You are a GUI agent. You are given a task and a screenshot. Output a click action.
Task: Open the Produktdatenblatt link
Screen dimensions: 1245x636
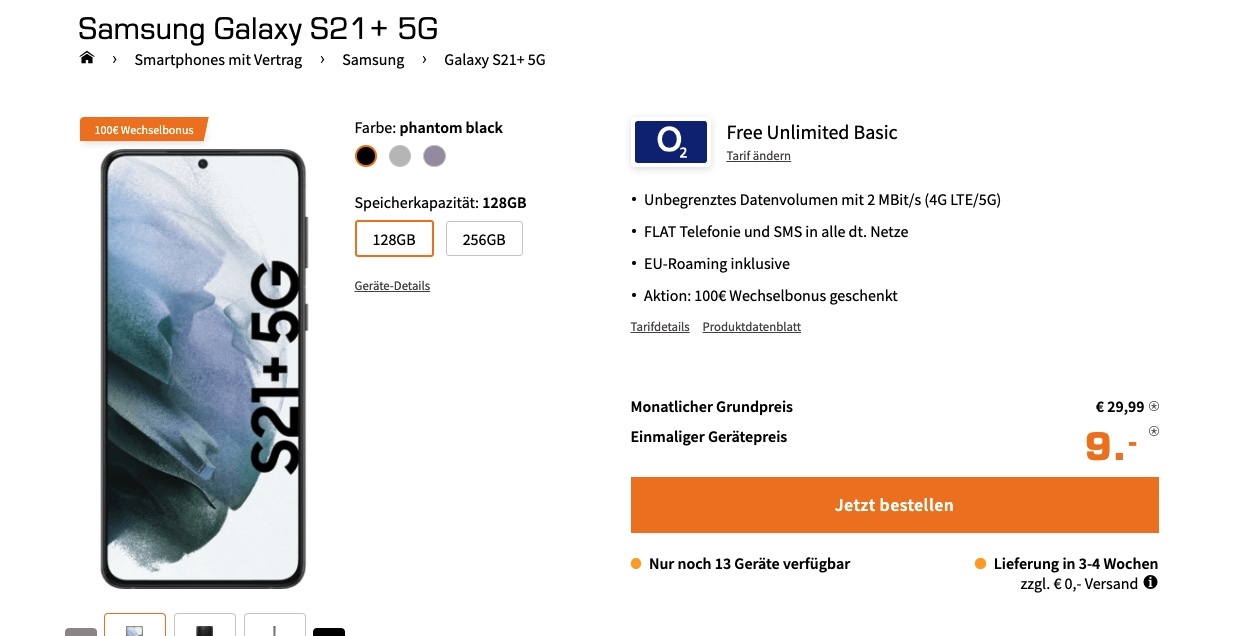[751, 327]
